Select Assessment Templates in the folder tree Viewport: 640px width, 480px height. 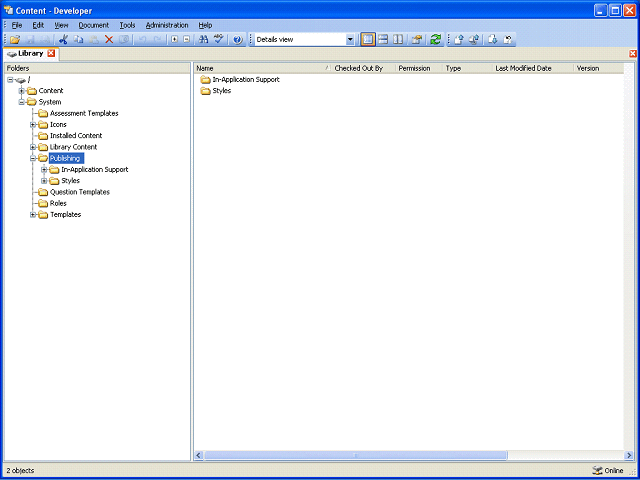pyautogui.click(x=84, y=113)
